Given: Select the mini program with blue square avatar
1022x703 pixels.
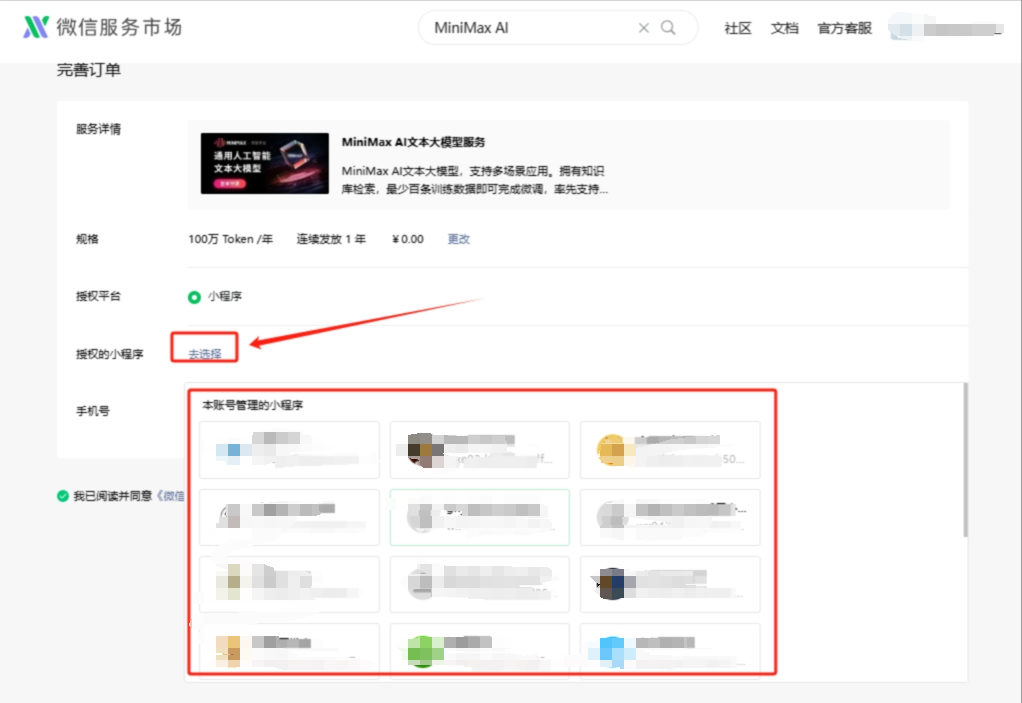Looking at the screenshot, I should [289, 450].
